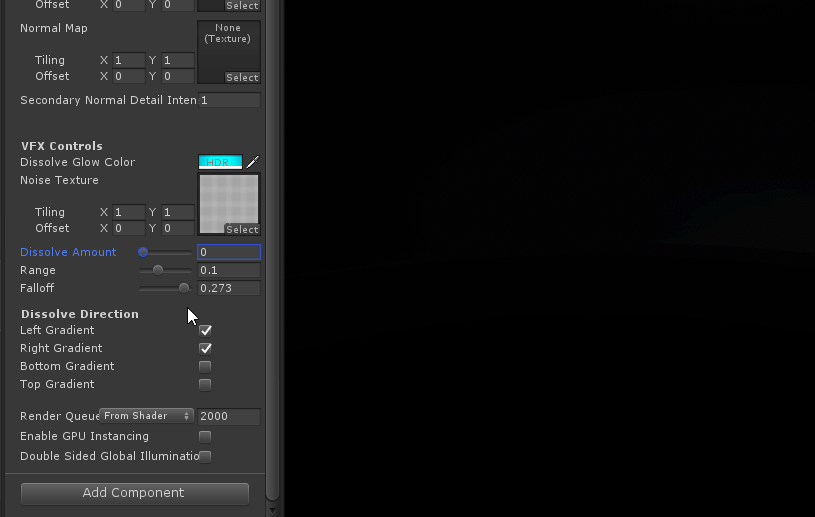The width and height of the screenshot is (815, 517).
Task: Click Noise Texture Tiling X field
Action: 128,213
